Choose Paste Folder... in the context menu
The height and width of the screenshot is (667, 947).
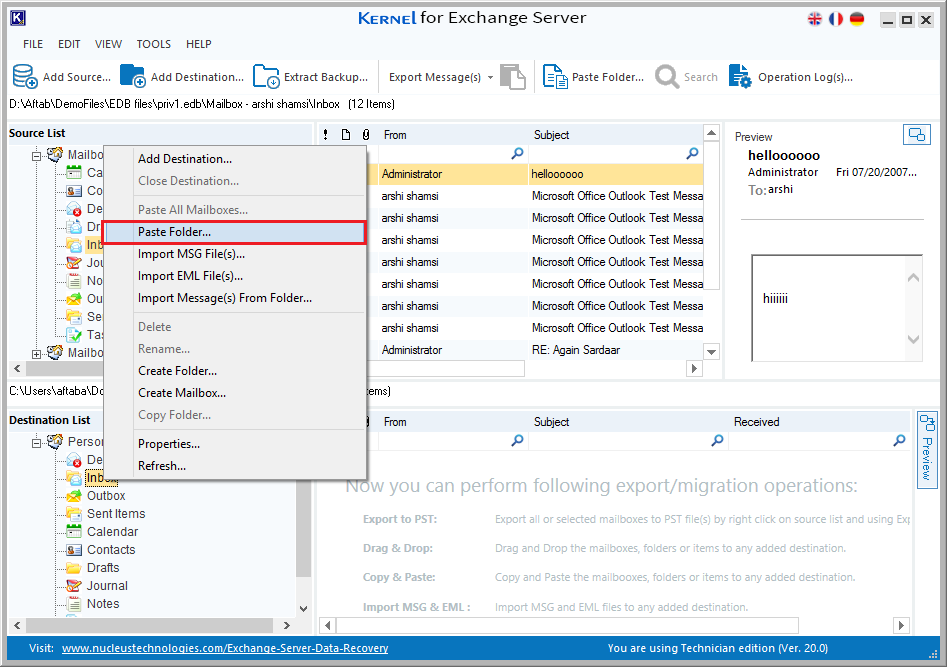[234, 232]
